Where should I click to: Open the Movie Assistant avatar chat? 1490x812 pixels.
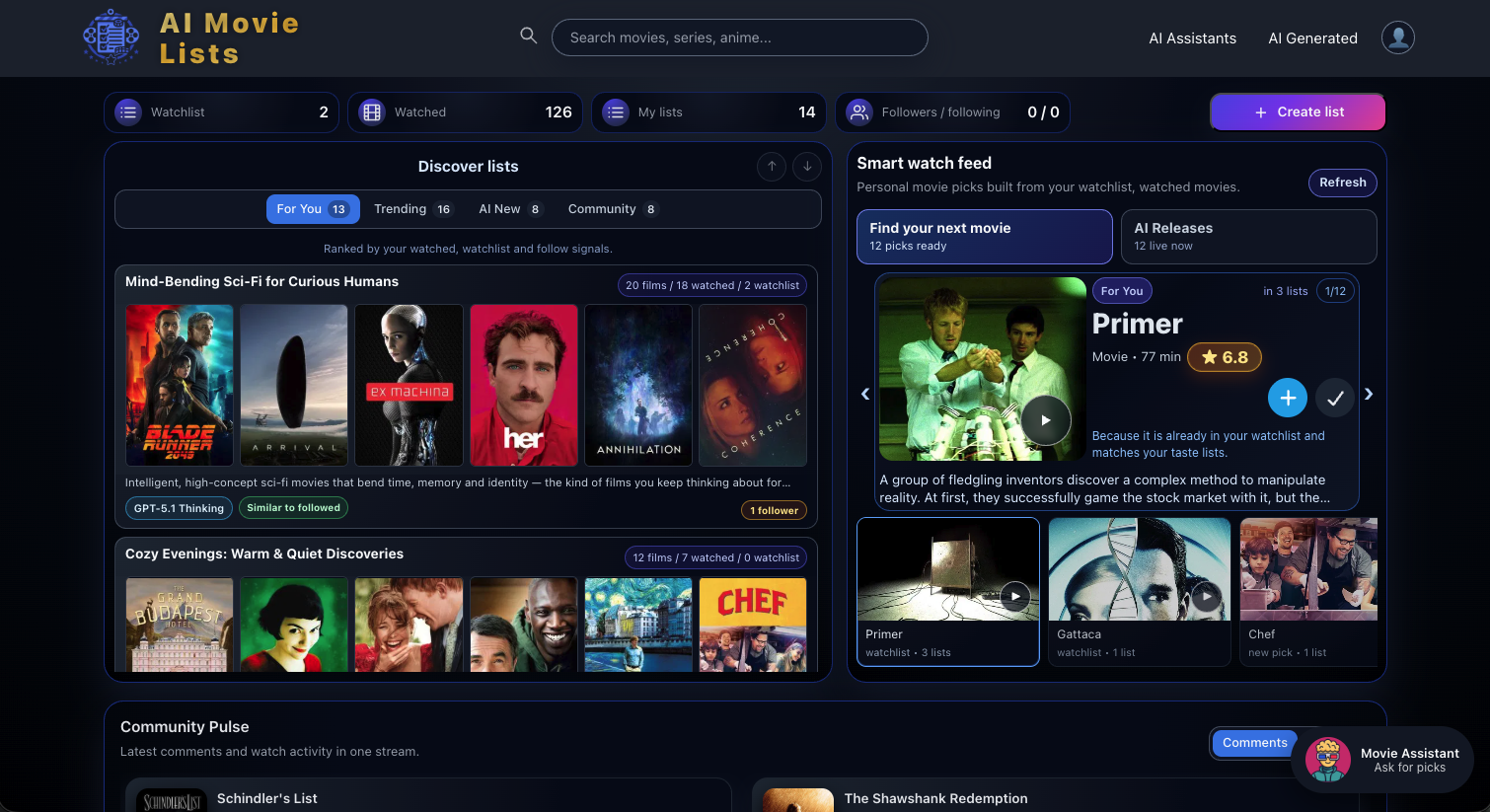tap(1328, 760)
